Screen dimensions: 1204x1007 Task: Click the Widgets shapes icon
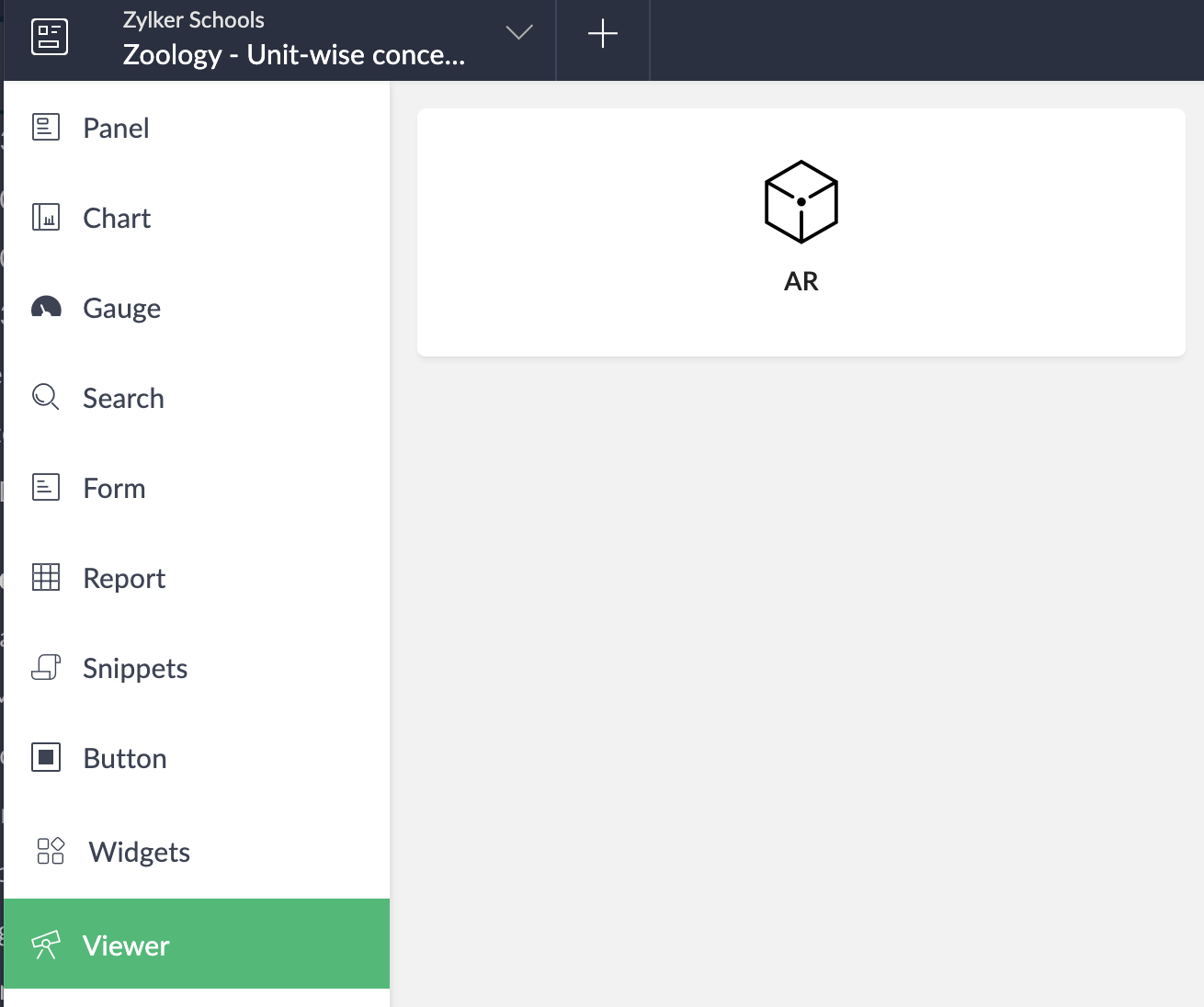click(x=51, y=851)
